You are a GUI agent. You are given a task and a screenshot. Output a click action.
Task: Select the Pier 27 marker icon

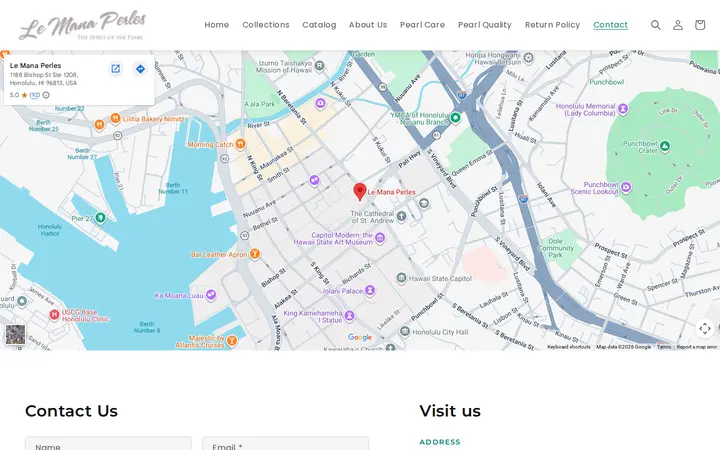click(101, 218)
